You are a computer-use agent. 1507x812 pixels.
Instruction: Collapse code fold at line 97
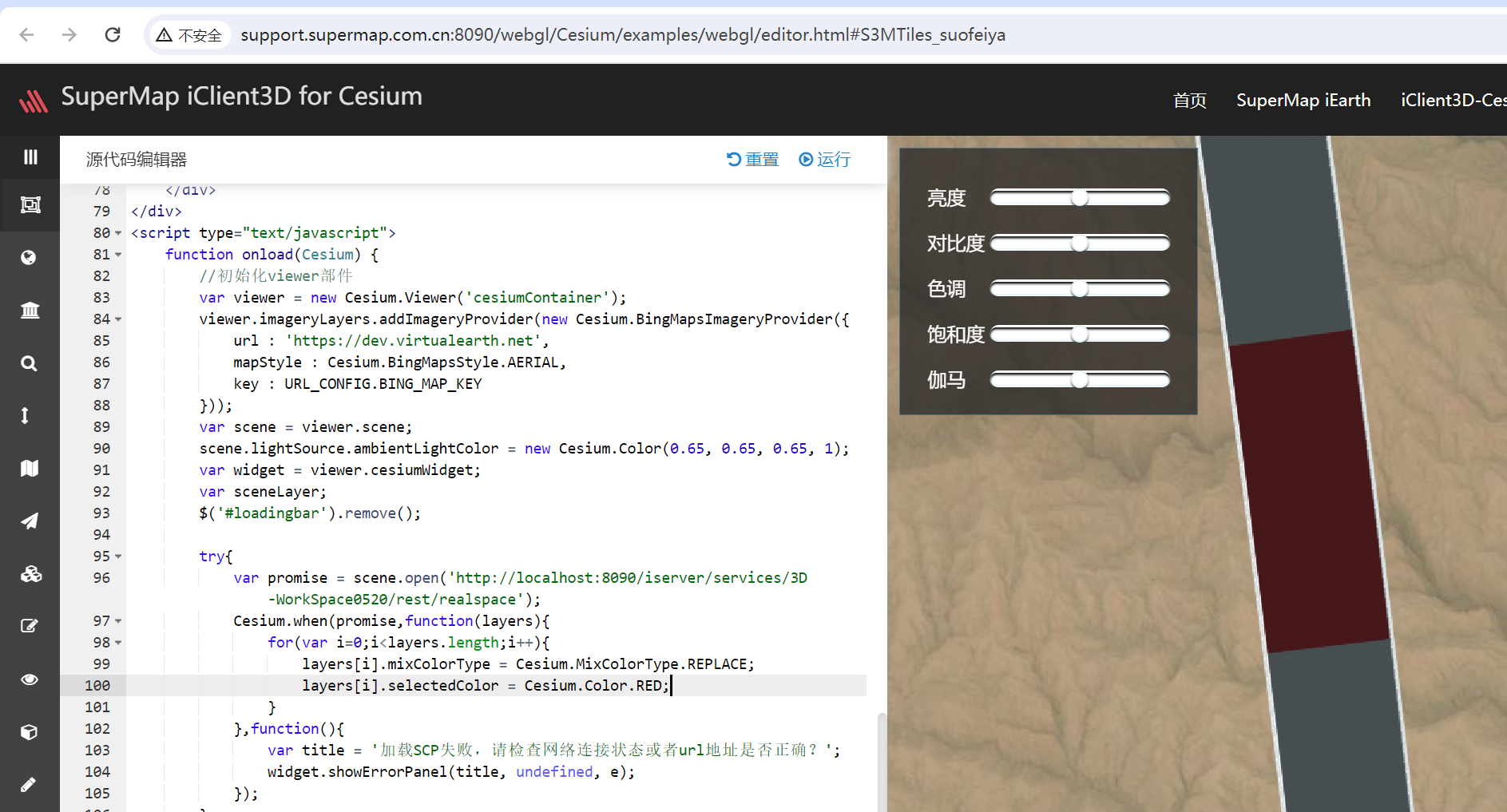[x=118, y=621]
